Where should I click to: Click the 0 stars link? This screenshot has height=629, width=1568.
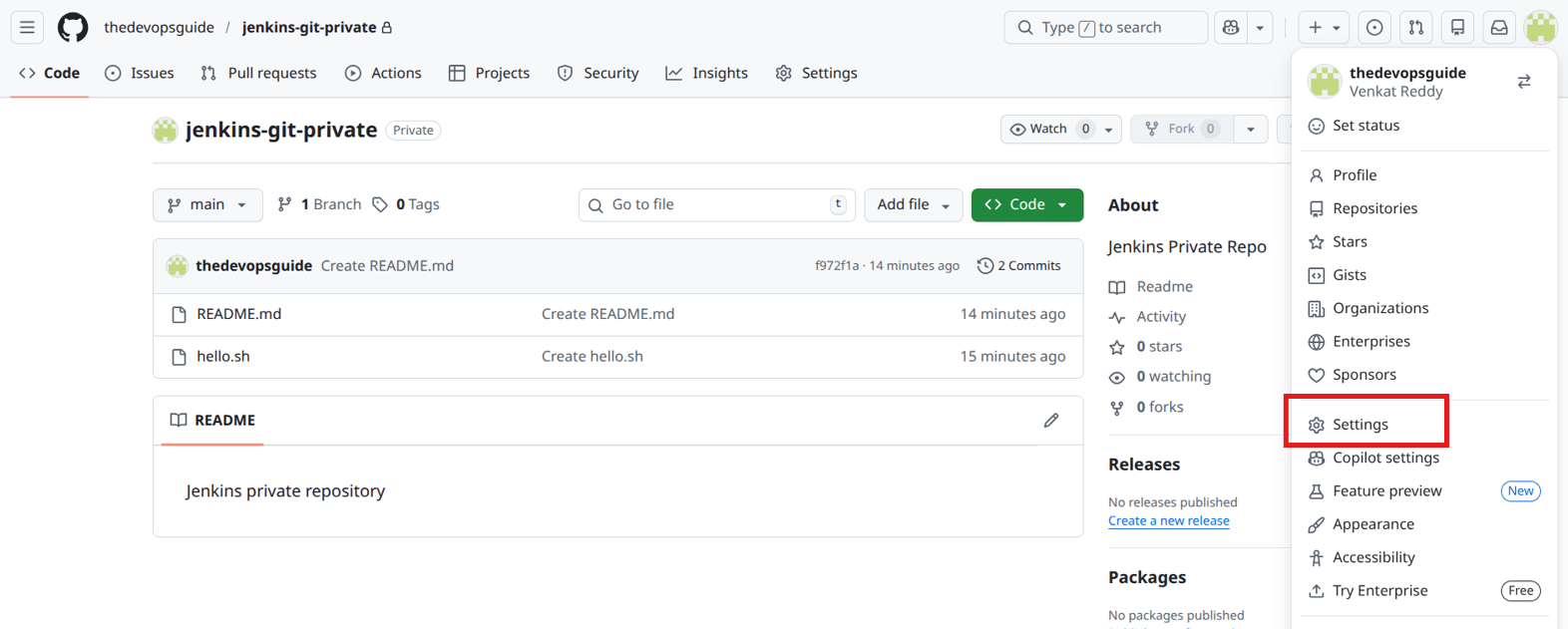coord(1146,347)
